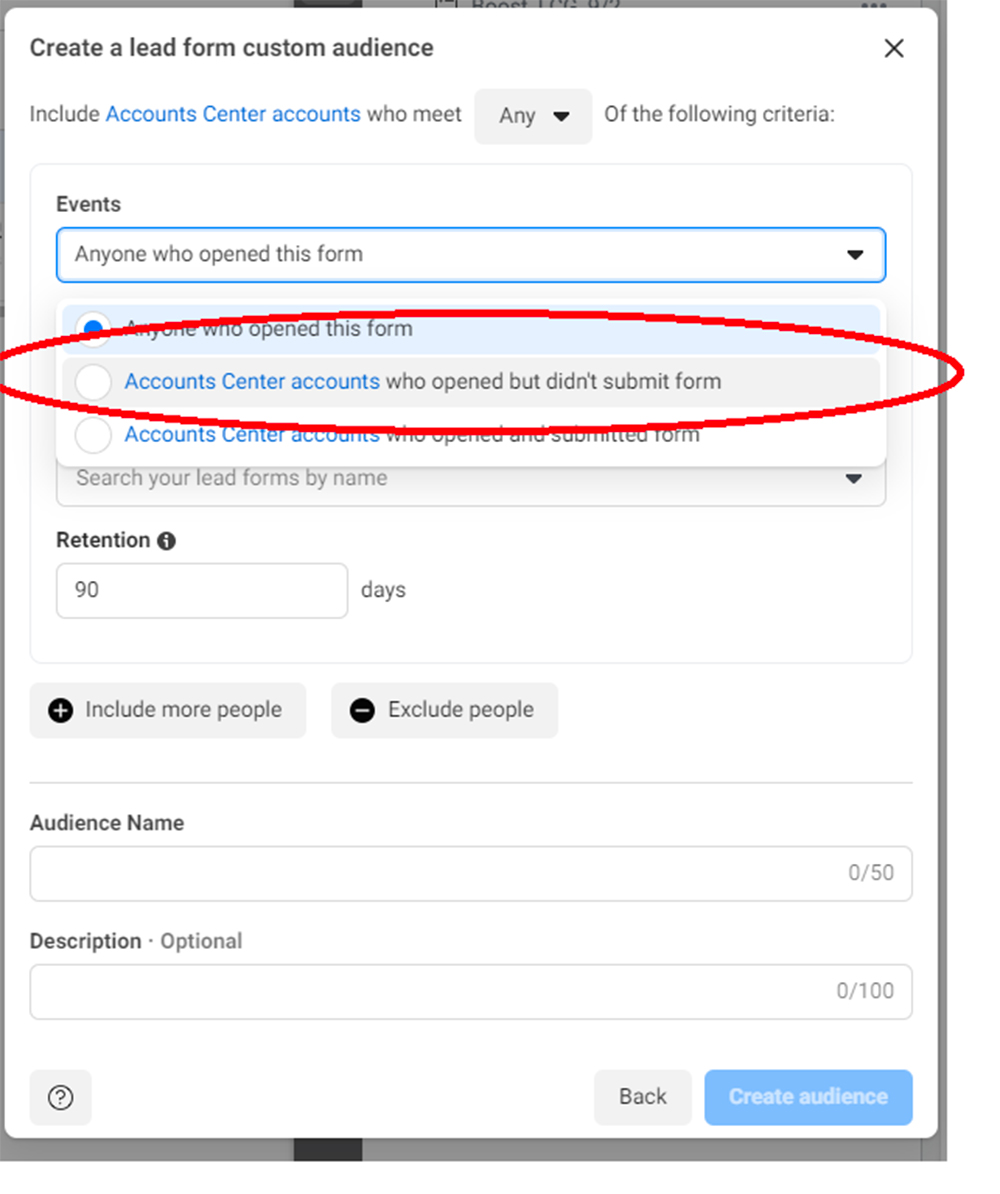Click the minus icon on Exclude people
This screenshot has width=1000, height=1194.
coord(363,710)
